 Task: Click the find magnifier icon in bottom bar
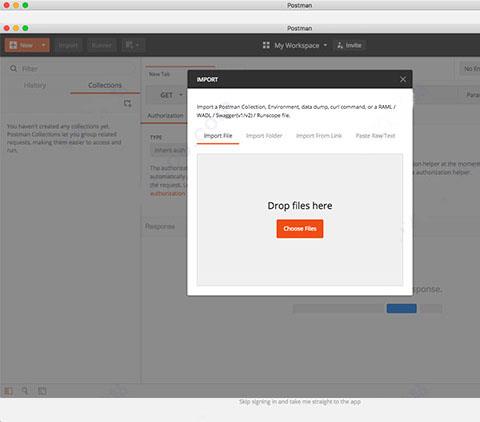coord(25,391)
